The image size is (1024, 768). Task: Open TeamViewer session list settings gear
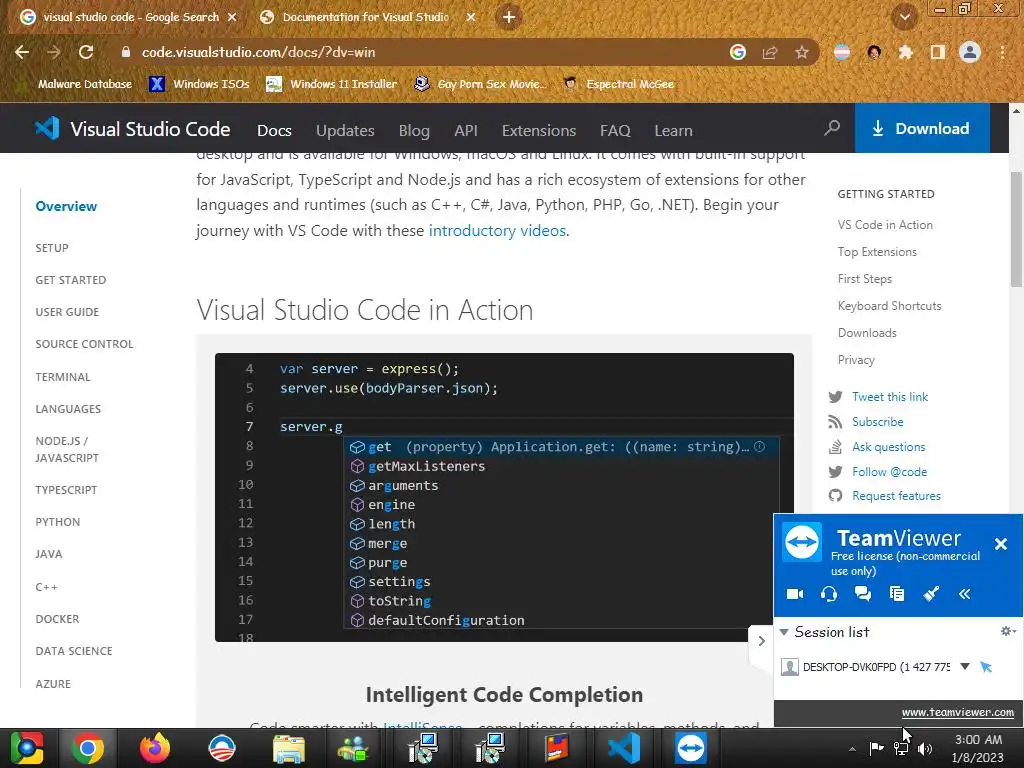tap(1008, 631)
